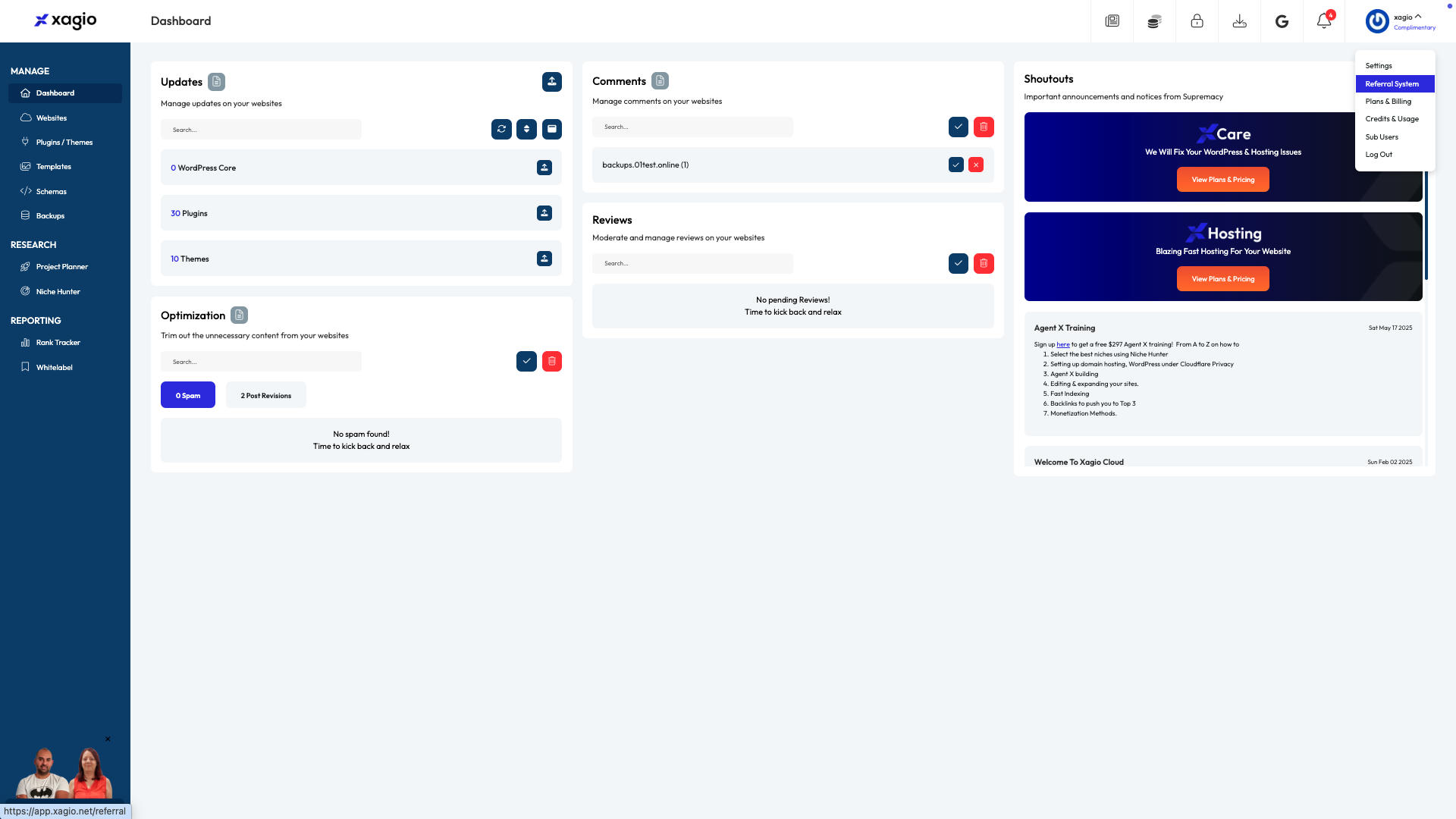Close the video avatar widget
This screenshot has height=819, width=1456.
pyautogui.click(x=108, y=739)
